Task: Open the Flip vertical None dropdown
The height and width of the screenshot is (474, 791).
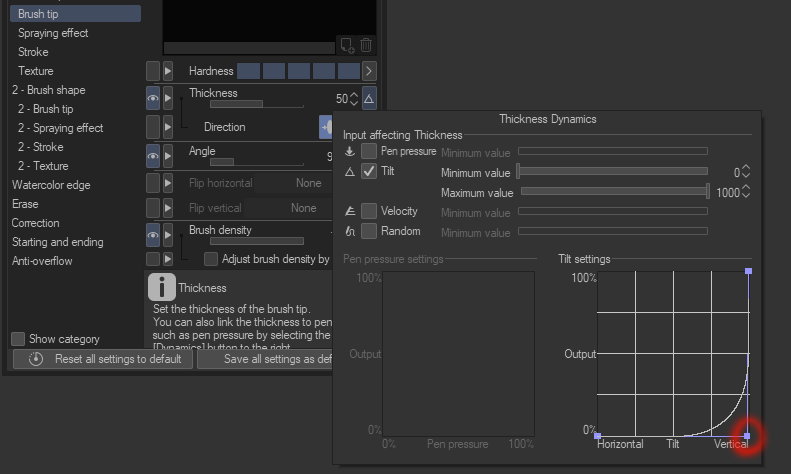Action: 288,208
